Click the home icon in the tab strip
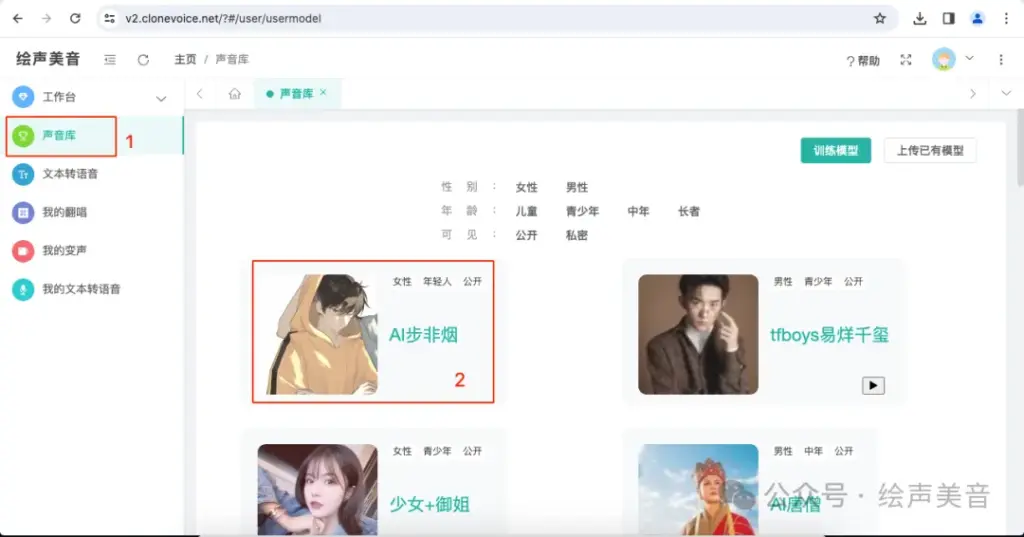The image size is (1024, 537). tap(234, 93)
